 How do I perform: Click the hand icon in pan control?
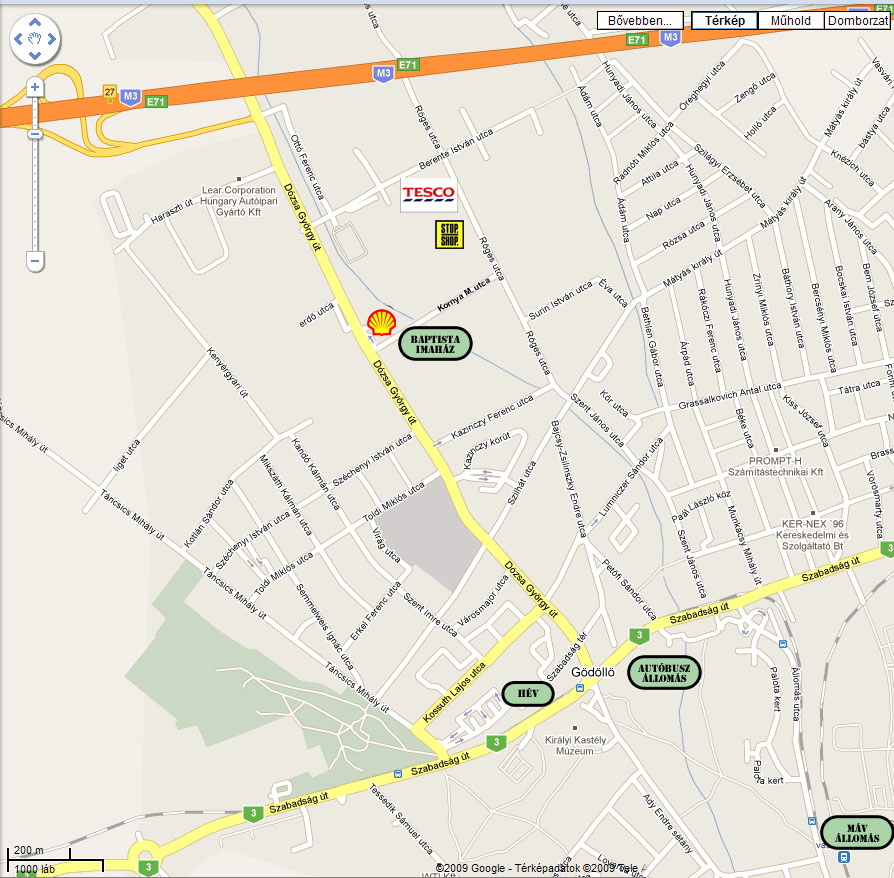click(x=35, y=39)
